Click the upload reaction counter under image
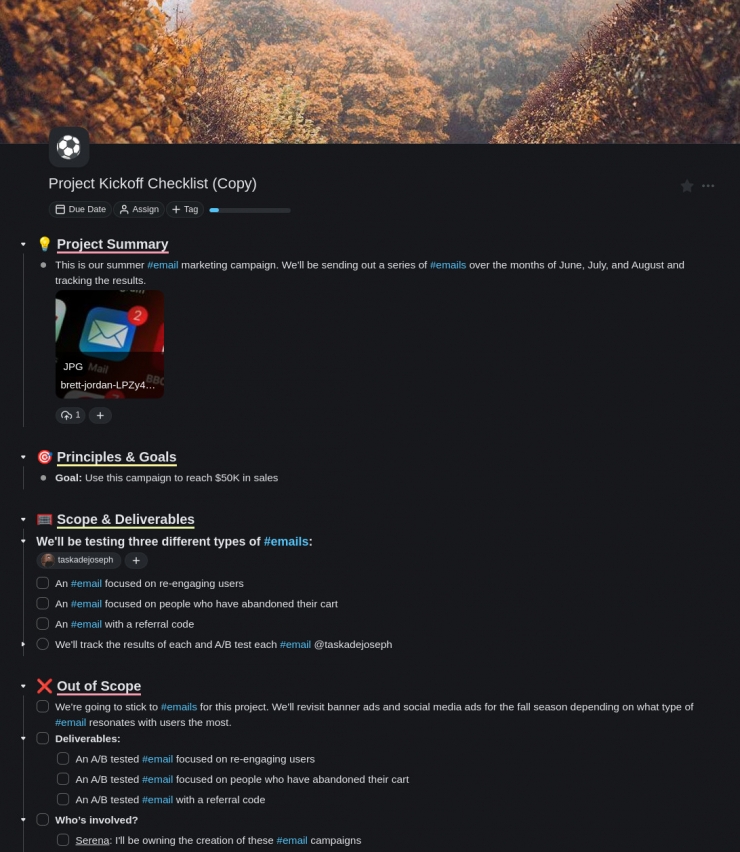 (70, 415)
